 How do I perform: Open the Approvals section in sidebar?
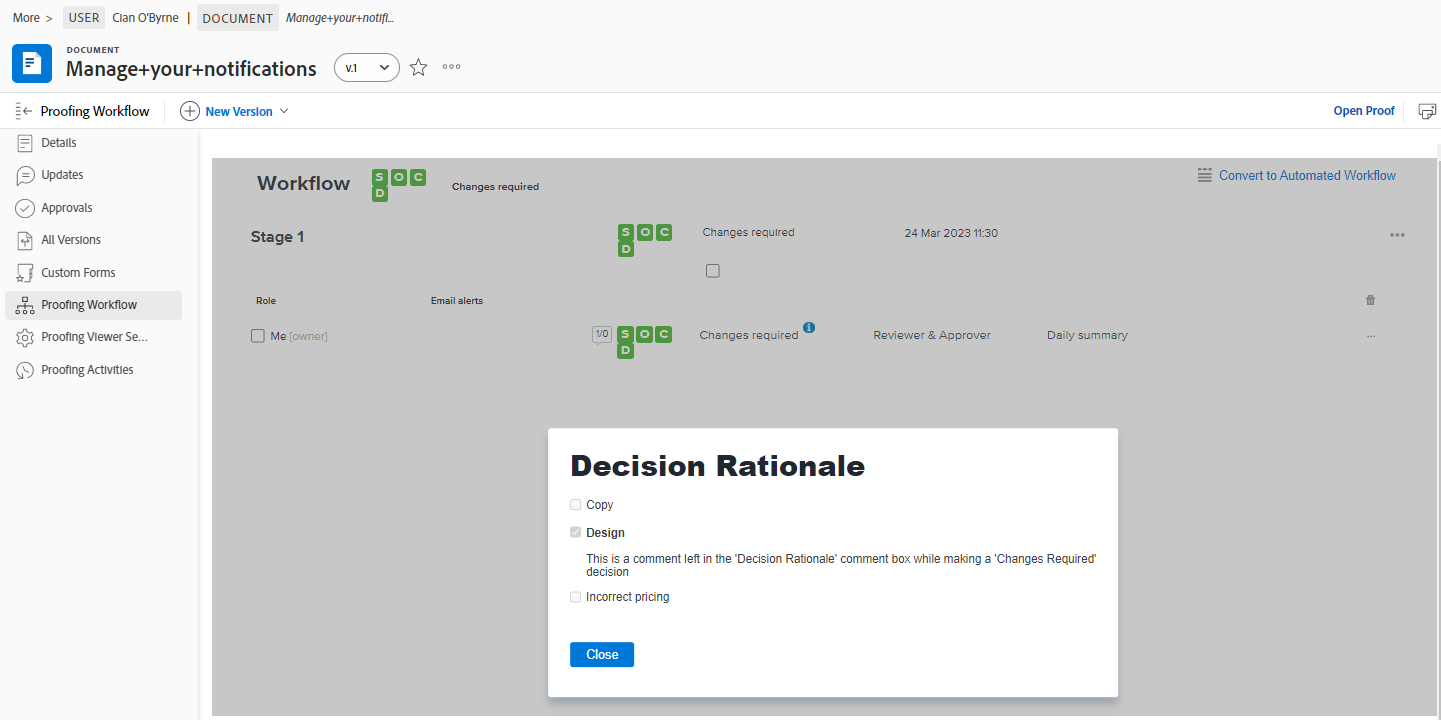(67, 208)
